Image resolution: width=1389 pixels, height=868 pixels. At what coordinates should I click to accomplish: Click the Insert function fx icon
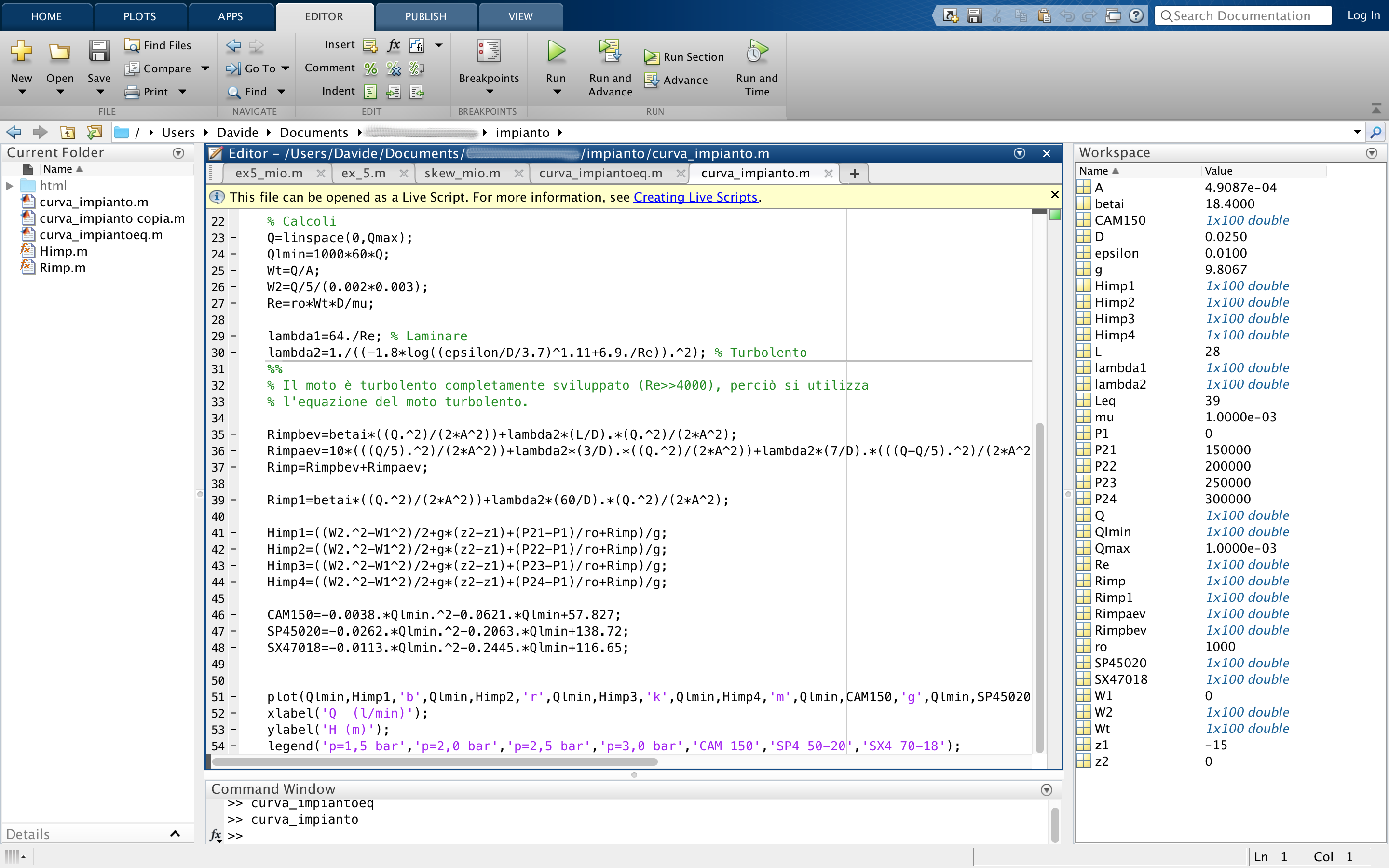394,45
